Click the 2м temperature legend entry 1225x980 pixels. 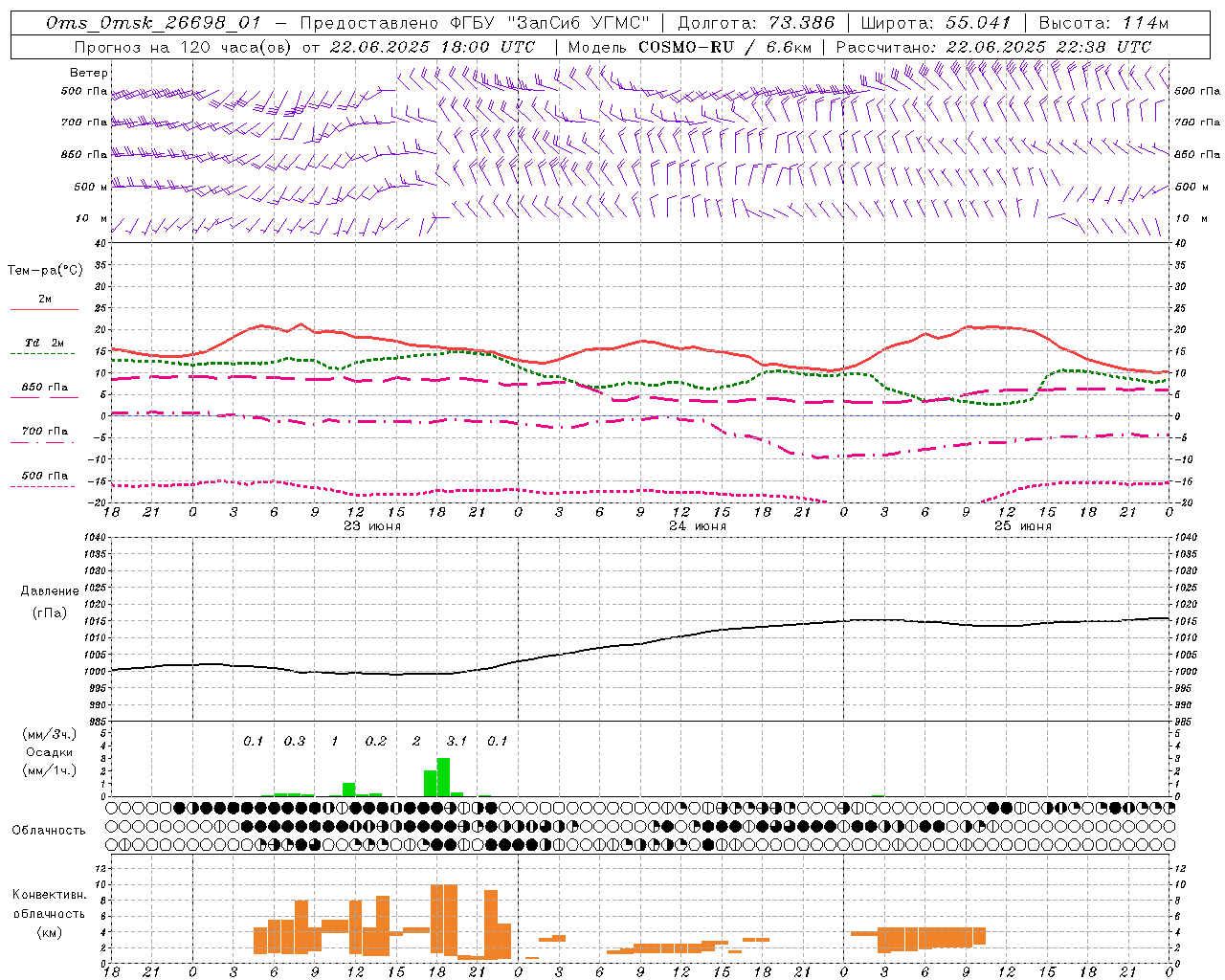(45, 300)
